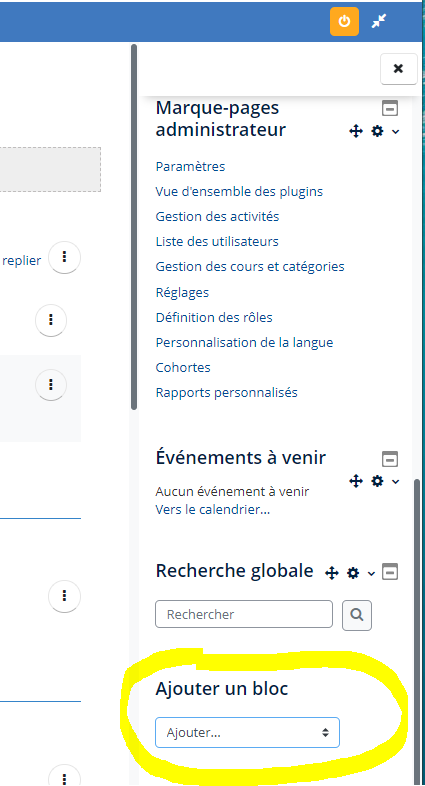Open Gestion des cours et catégories link
This screenshot has width=425, height=786.
(250, 266)
